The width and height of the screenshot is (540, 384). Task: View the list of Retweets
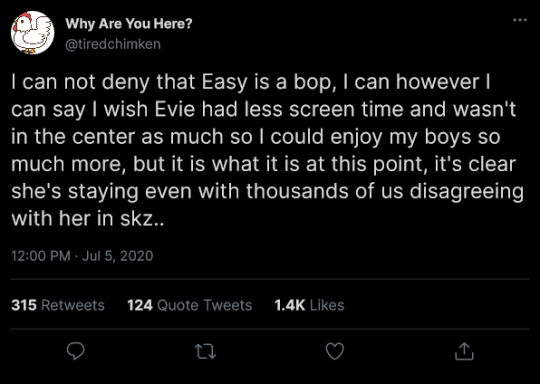[x=58, y=305]
